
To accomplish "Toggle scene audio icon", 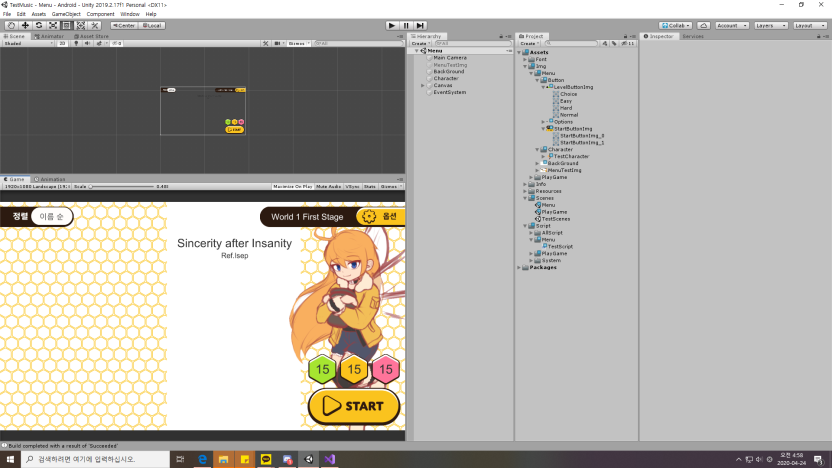I will 88,44.
